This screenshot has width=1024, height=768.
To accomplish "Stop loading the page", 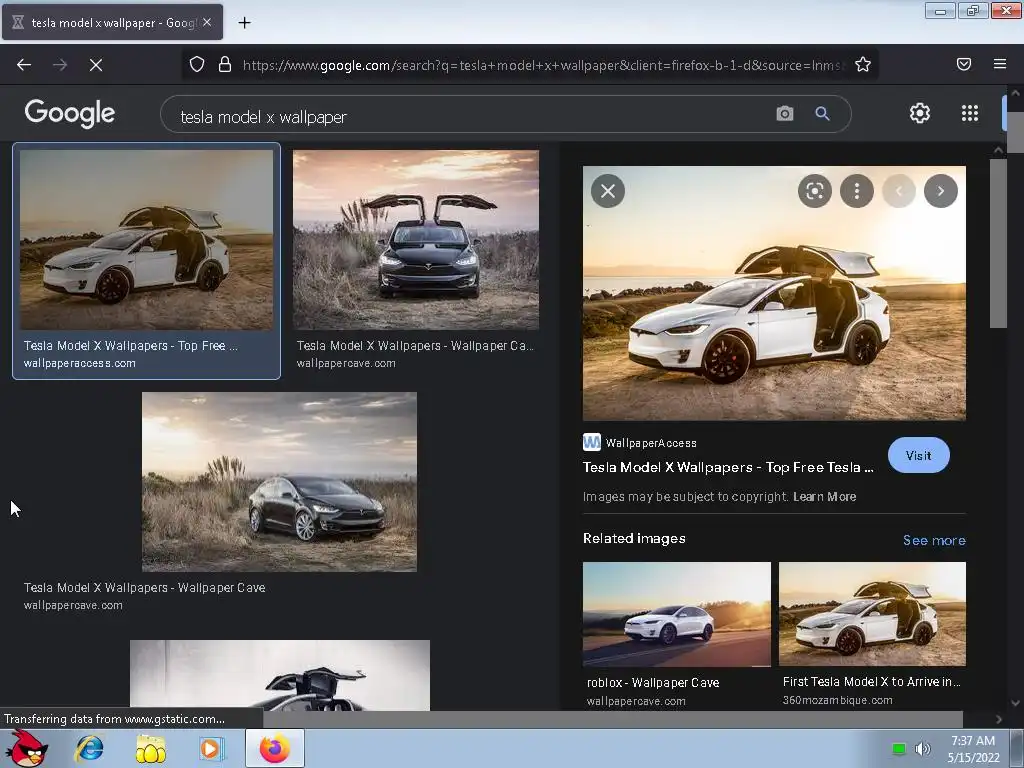I will click(x=96, y=65).
